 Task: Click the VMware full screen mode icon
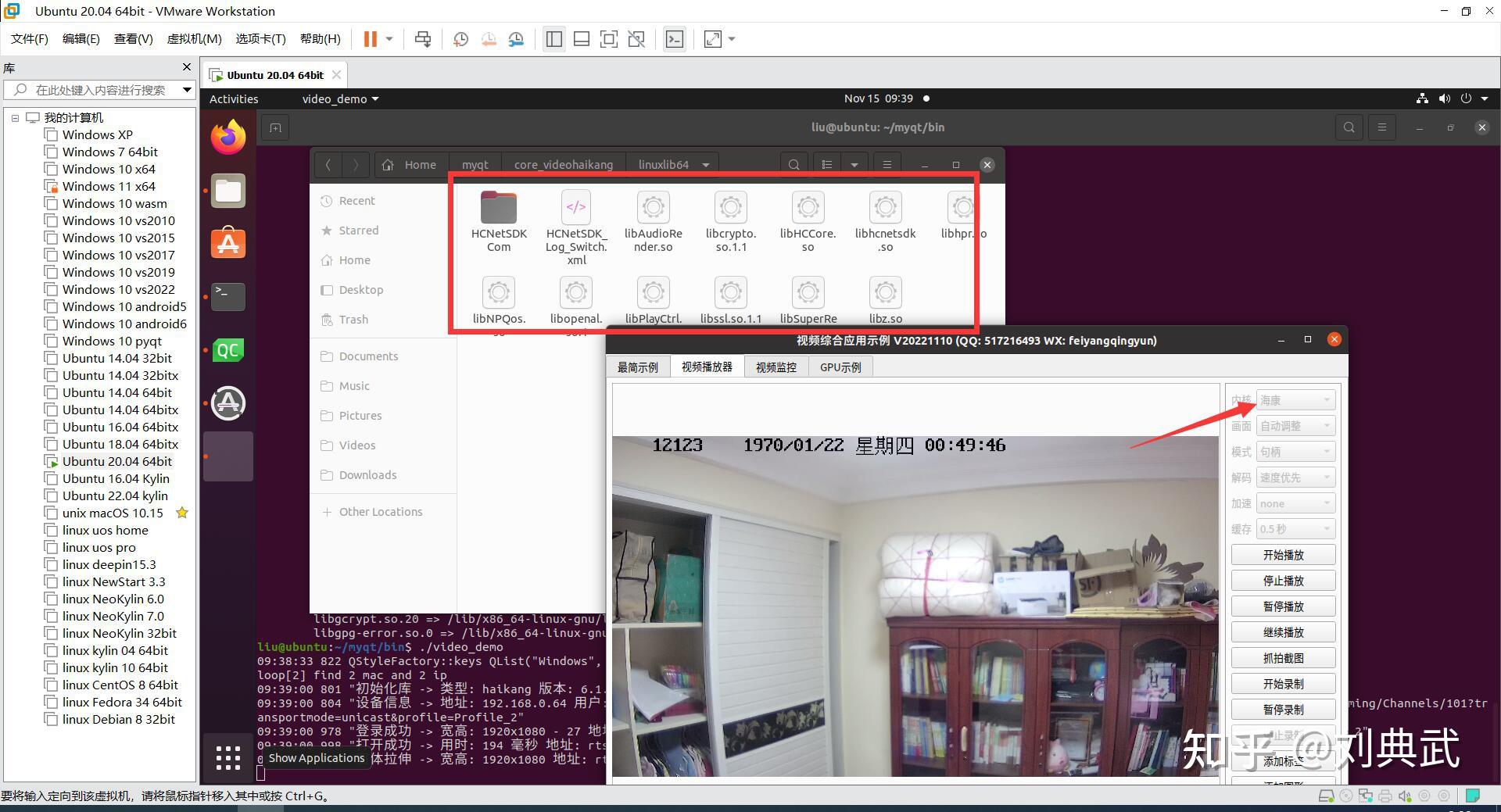[x=609, y=39]
